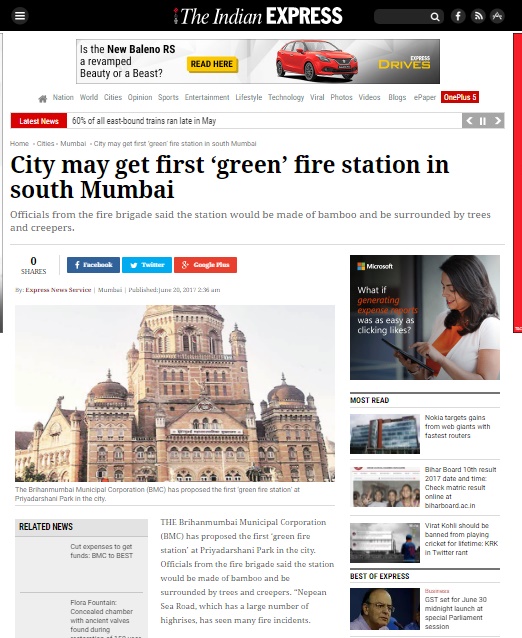Open Express News Service author link
522x638 pixels.
click(x=58, y=290)
